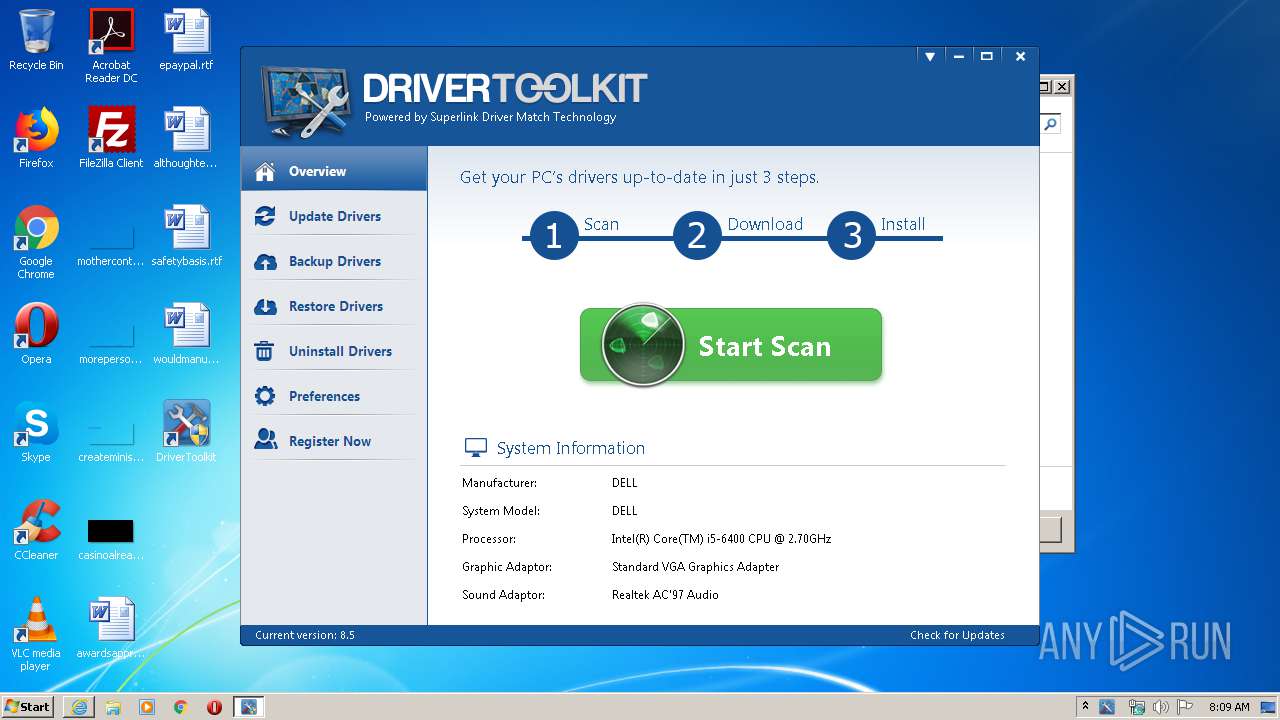Switch to the Update Drivers section
The image size is (1280, 720).
click(334, 216)
